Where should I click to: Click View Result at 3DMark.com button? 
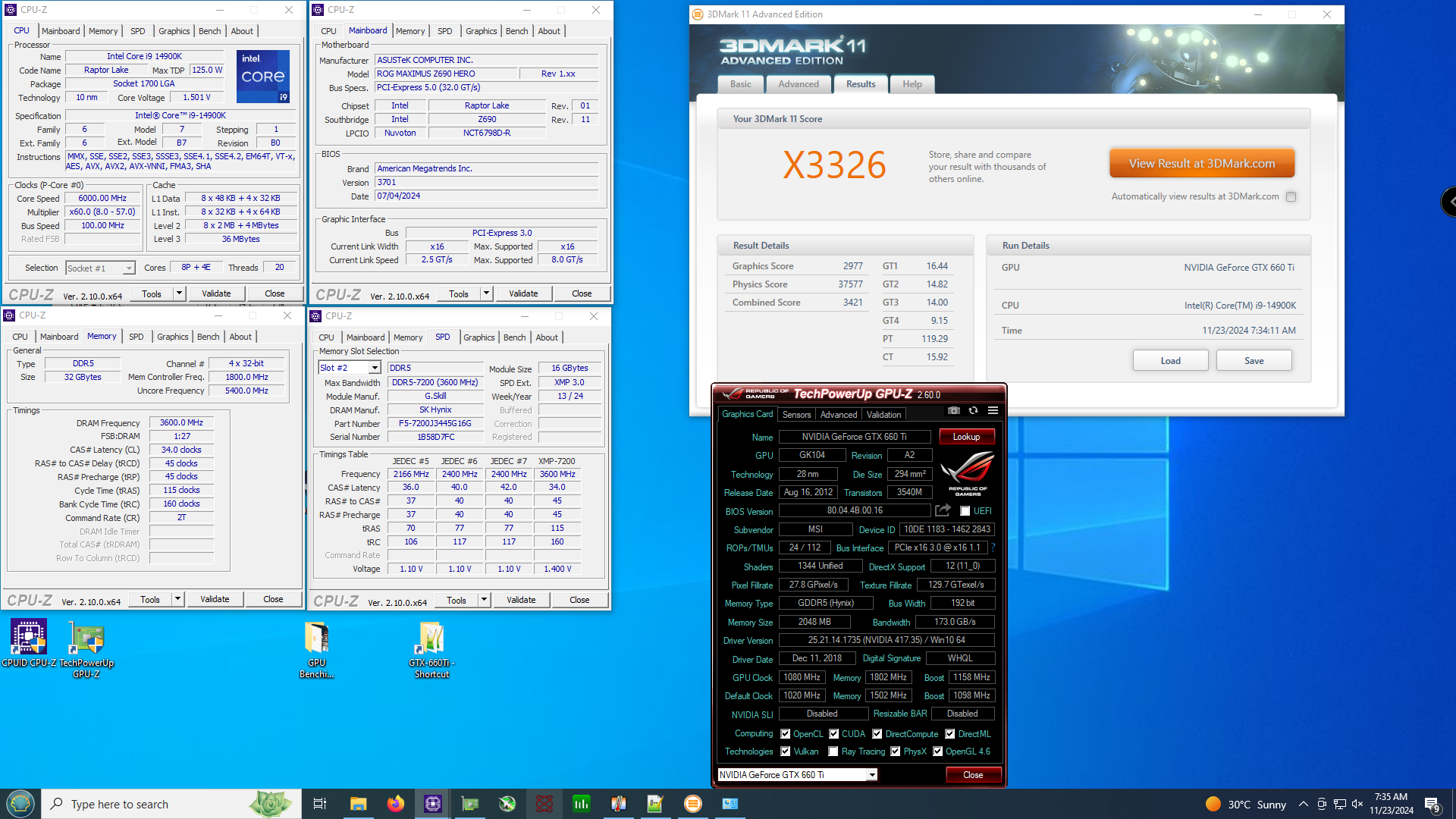click(1202, 163)
